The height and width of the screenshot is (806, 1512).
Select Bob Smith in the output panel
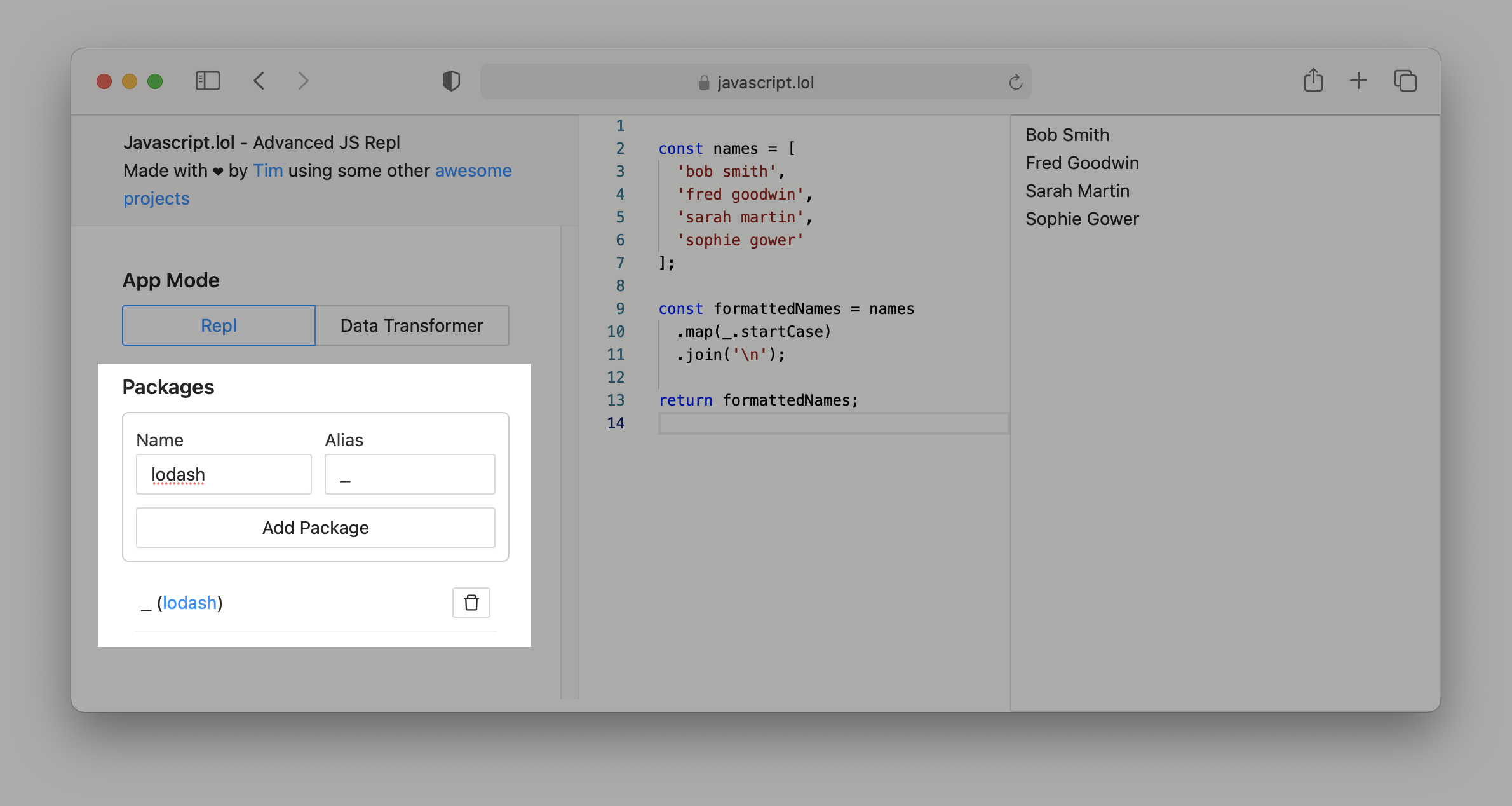click(x=1067, y=135)
